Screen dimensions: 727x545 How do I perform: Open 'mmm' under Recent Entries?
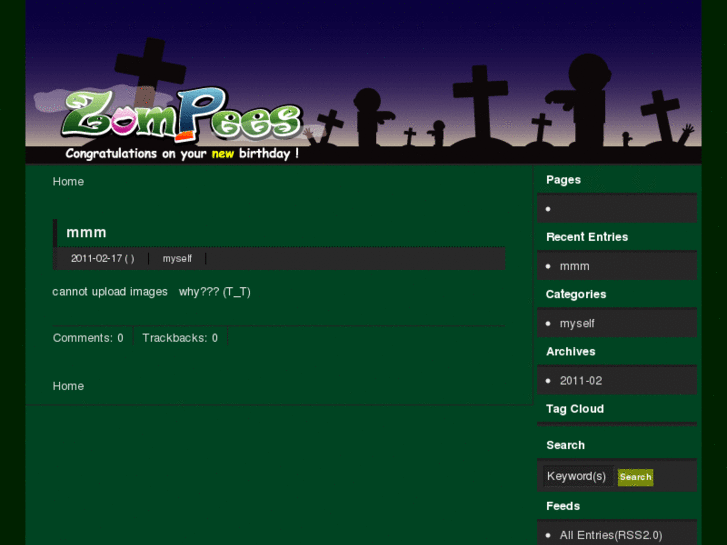pyautogui.click(x=574, y=266)
